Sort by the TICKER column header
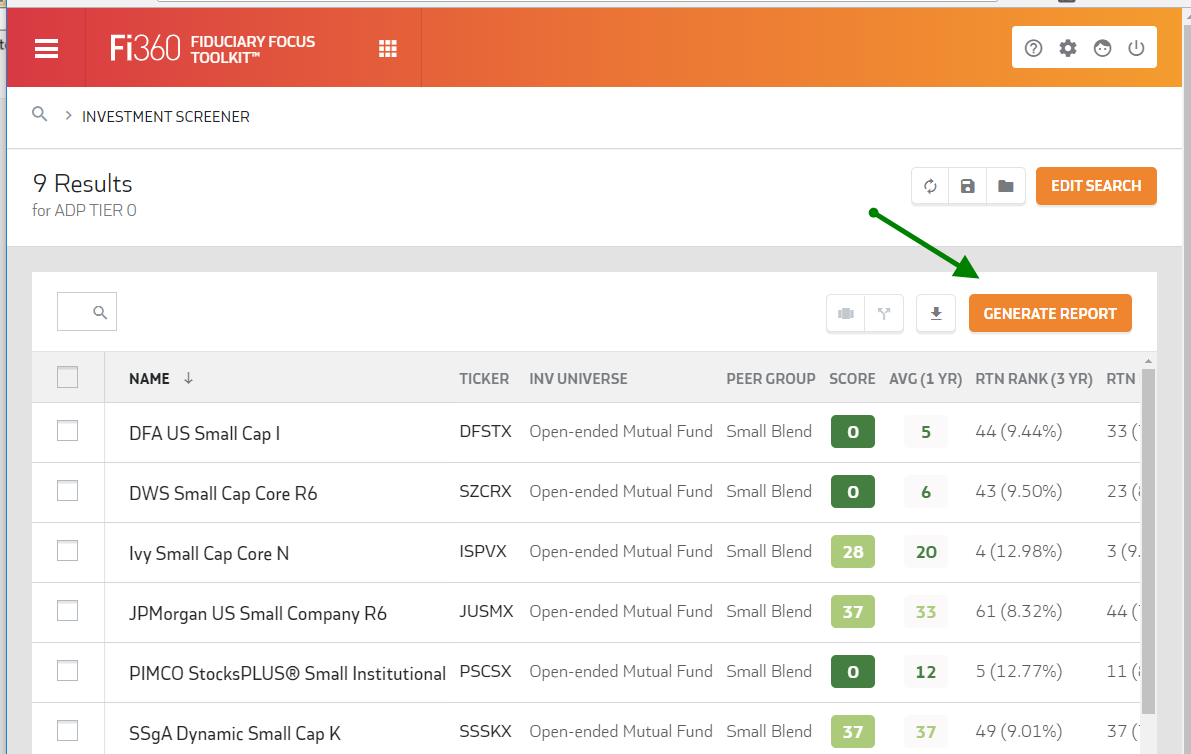The image size is (1191, 754). point(484,379)
